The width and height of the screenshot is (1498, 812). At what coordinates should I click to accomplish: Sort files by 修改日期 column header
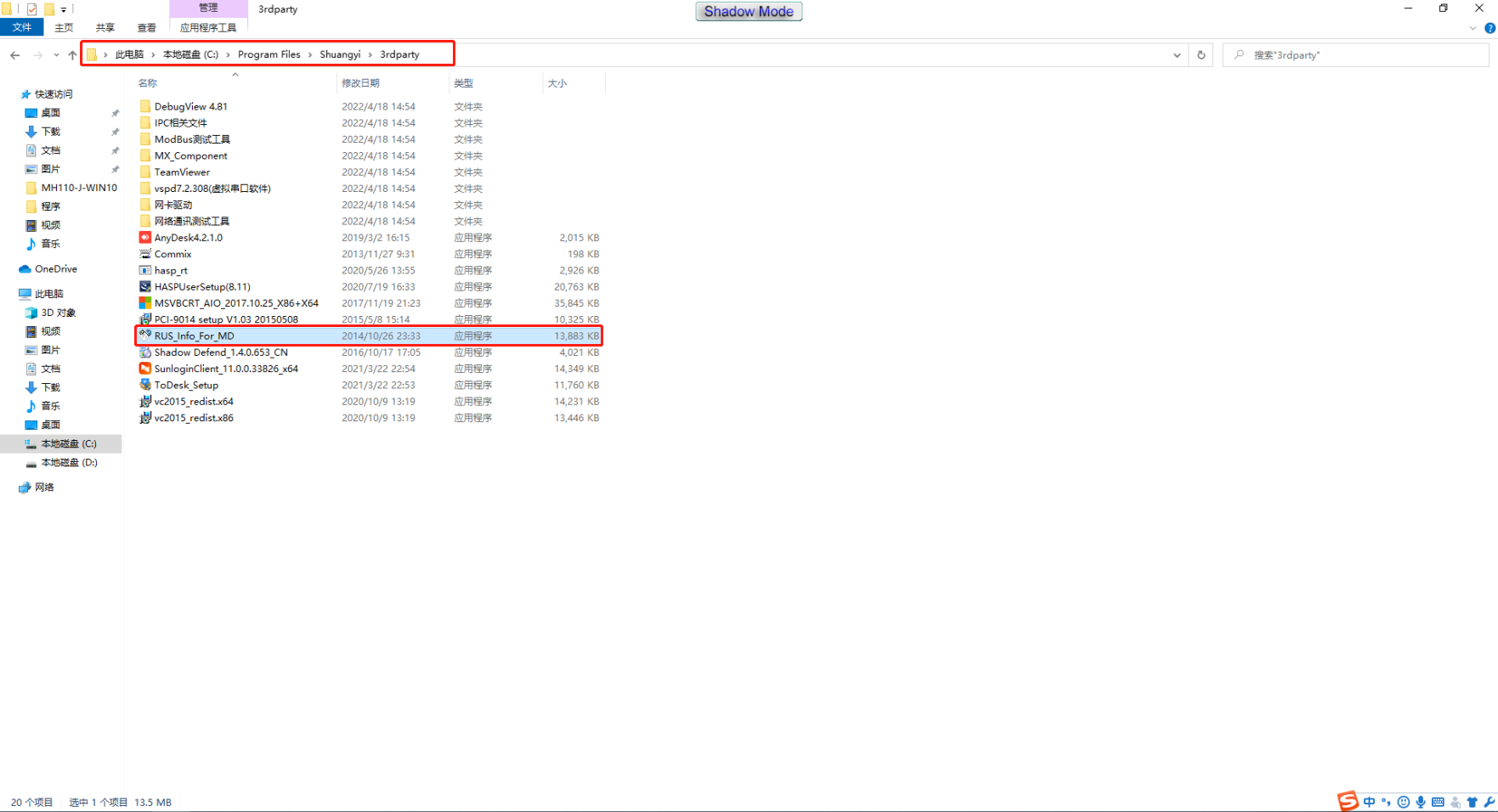tap(361, 83)
